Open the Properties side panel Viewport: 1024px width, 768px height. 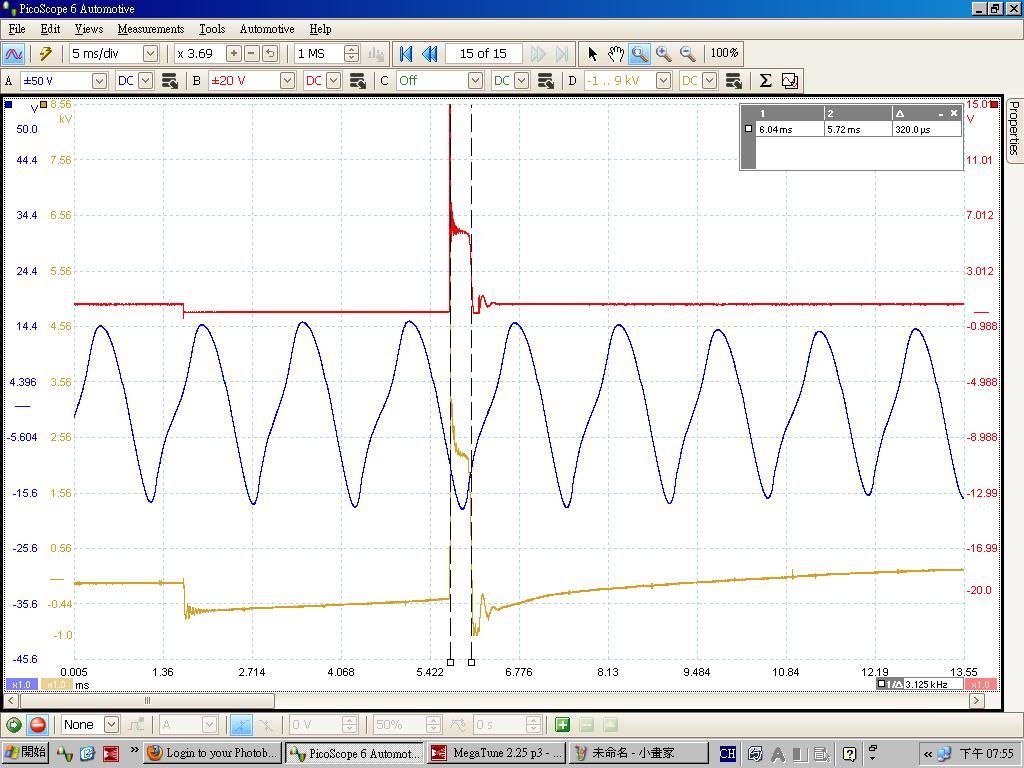click(1013, 127)
